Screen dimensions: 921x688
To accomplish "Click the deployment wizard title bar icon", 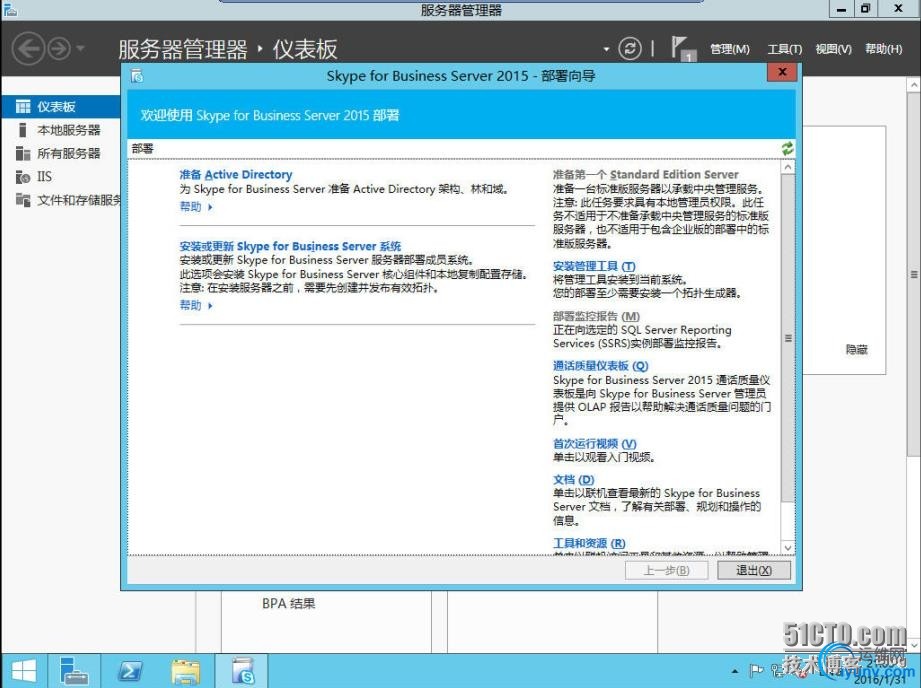I will 137,76.
